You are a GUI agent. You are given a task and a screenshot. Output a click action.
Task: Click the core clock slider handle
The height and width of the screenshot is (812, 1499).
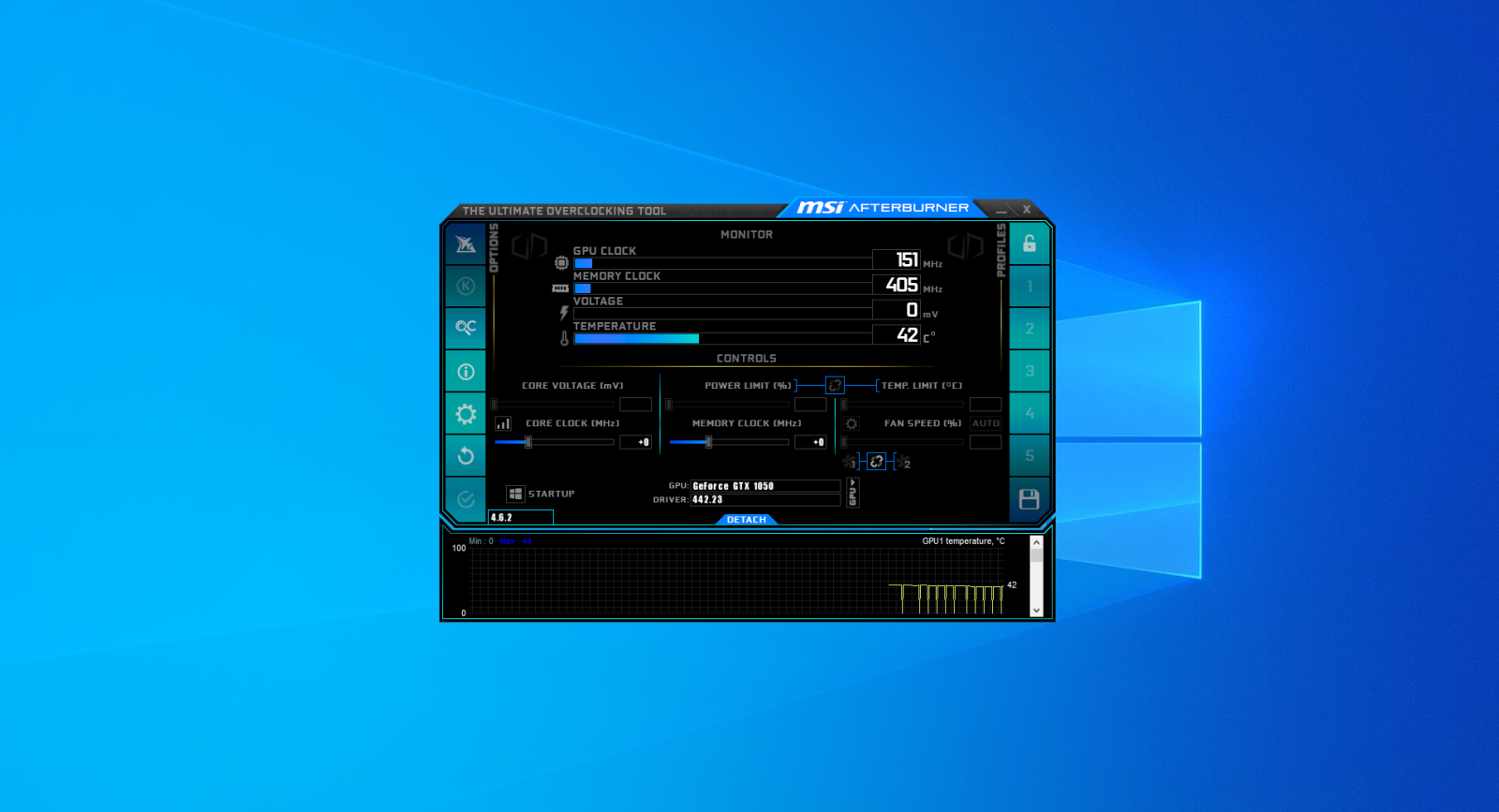click(528, 442)
